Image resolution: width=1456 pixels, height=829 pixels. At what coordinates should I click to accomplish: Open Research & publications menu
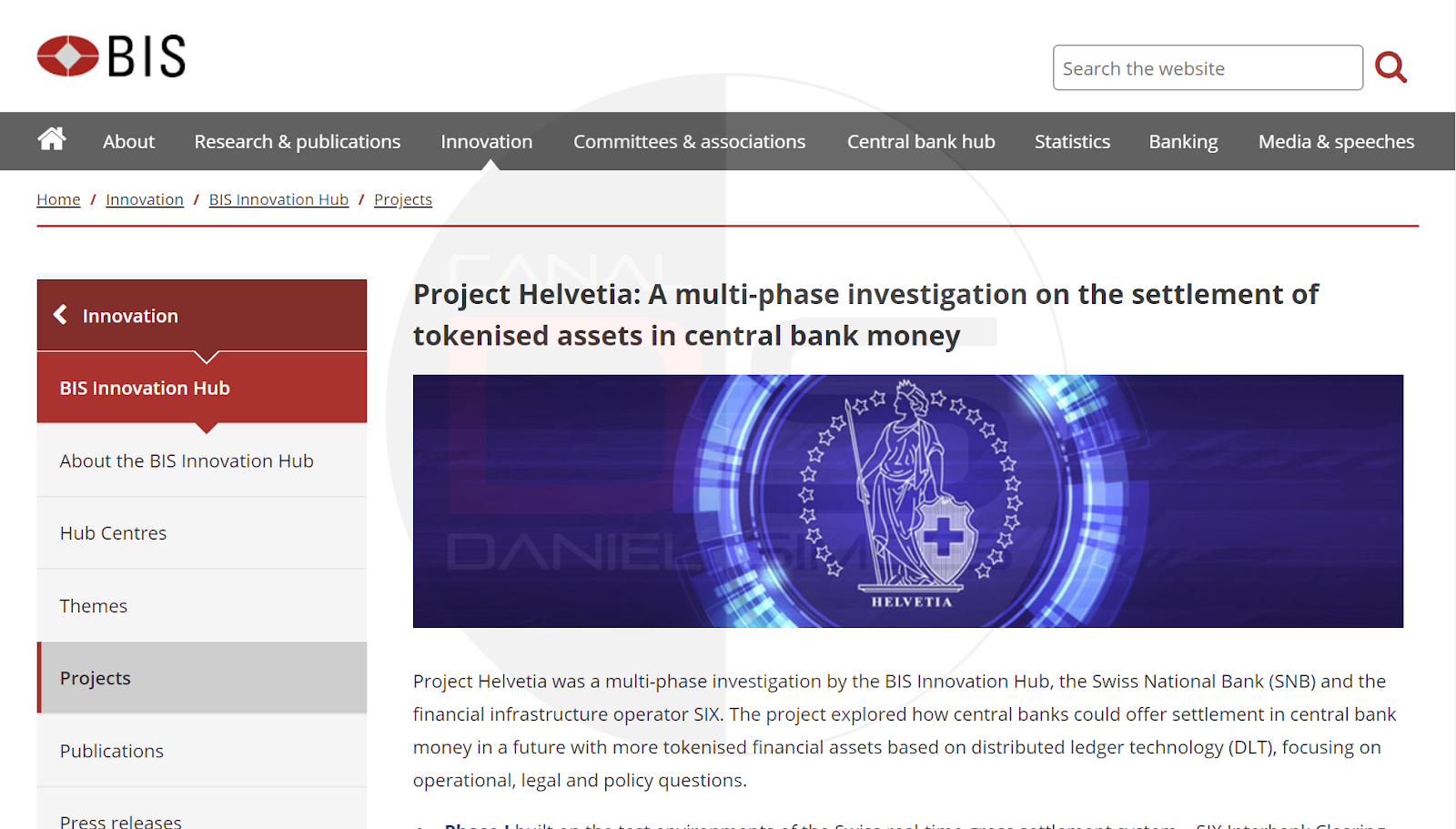point(298,142)
